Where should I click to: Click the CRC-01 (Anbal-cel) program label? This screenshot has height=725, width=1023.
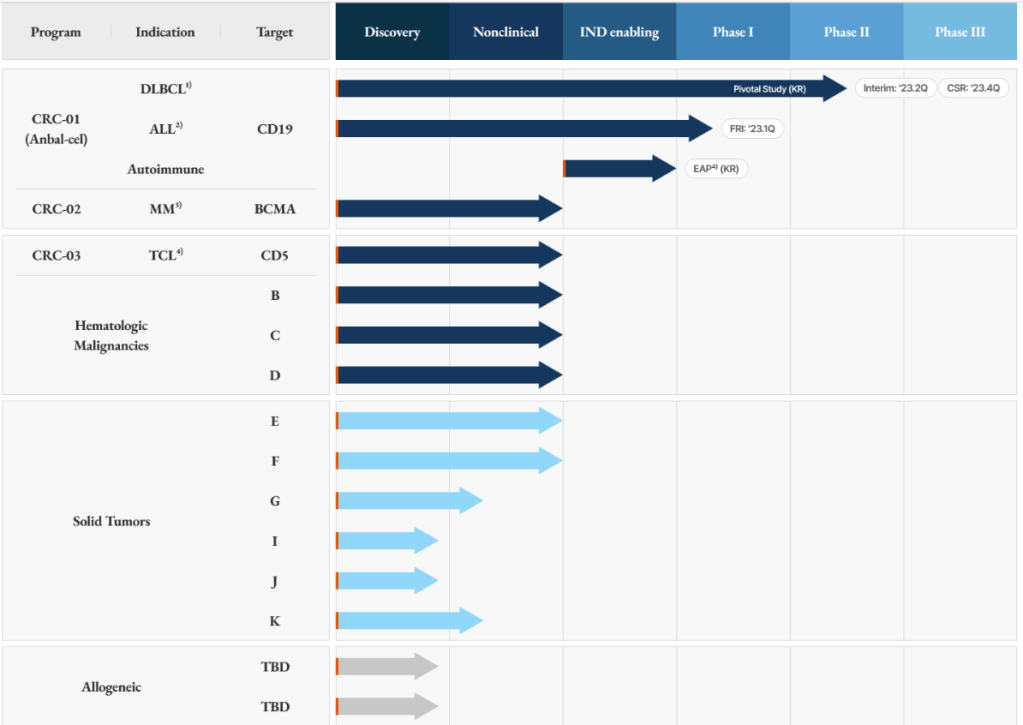pyautogui.click(x=56, y=129)
